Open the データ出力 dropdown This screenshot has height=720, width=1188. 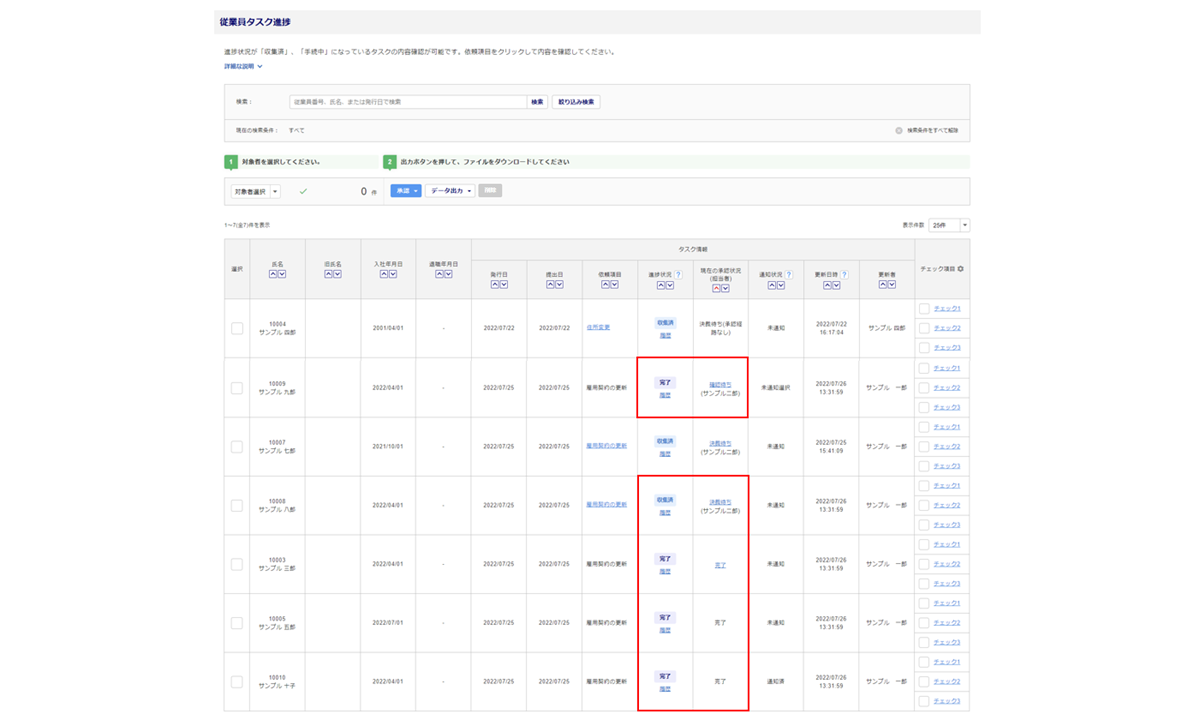450,191
